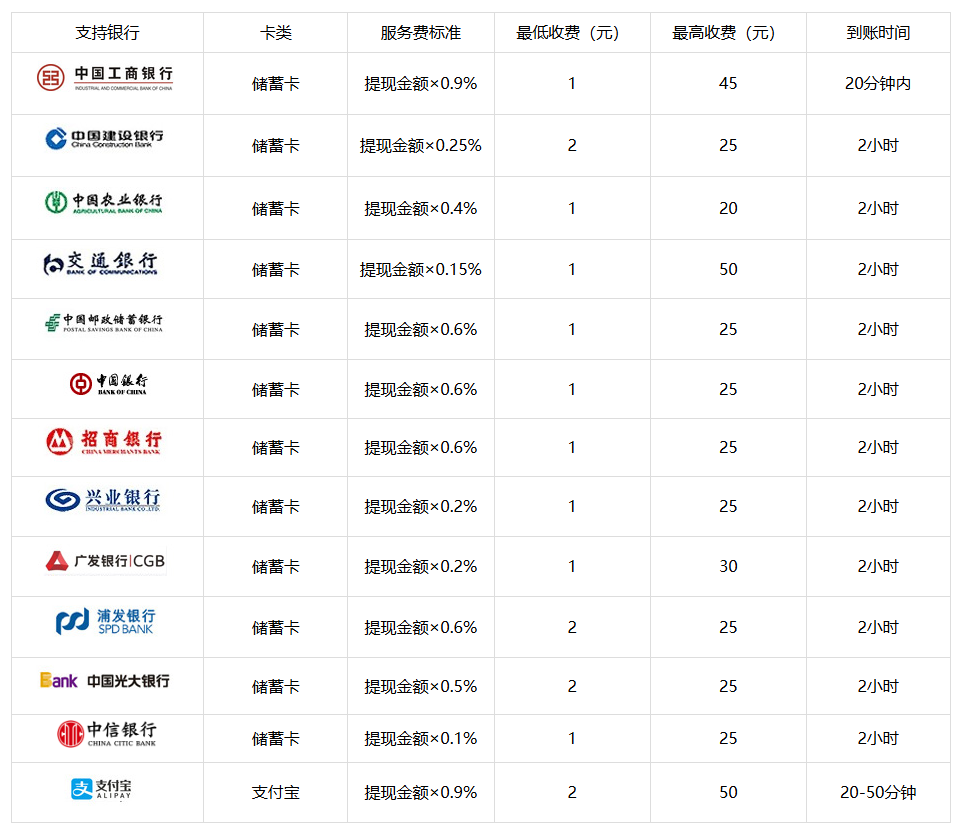The image size is (964, 837).
Task: Click 提现金额×0.6% in the 邮政储蓄银行 row
Action: pos(421,330)
